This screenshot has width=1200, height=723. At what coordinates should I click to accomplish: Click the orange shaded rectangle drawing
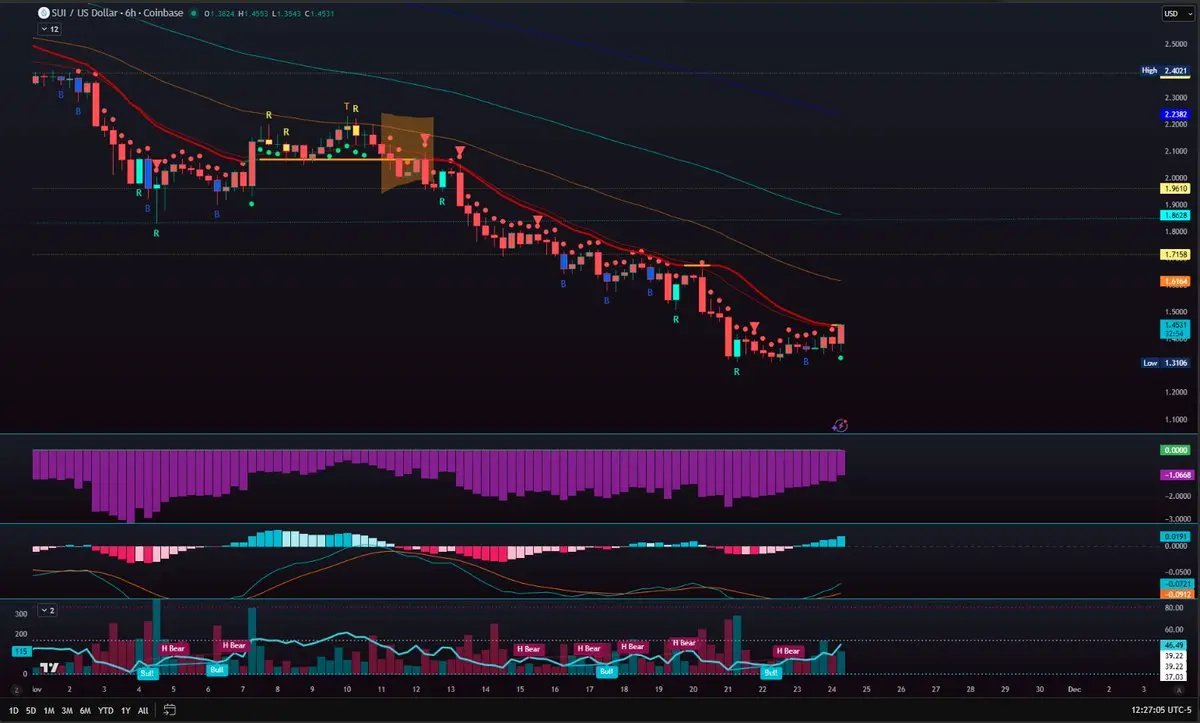click(x=406, y=152)
